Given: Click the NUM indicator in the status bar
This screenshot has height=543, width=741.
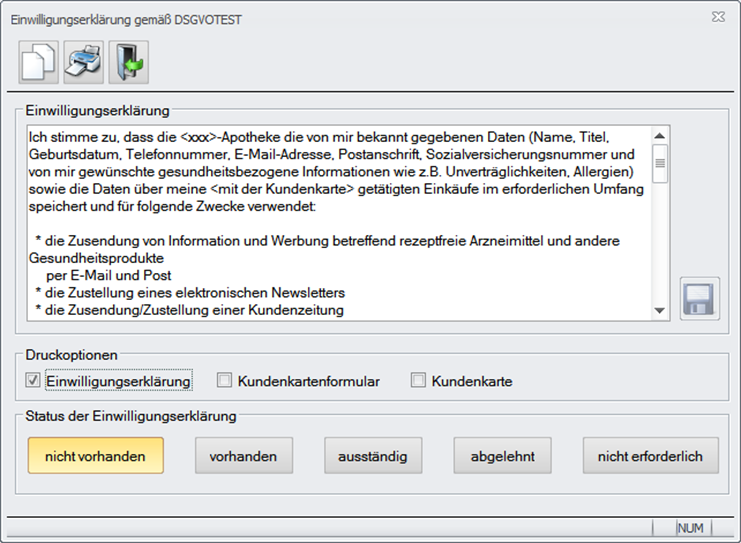Looking at the screenshot, I should click(690, 527).
